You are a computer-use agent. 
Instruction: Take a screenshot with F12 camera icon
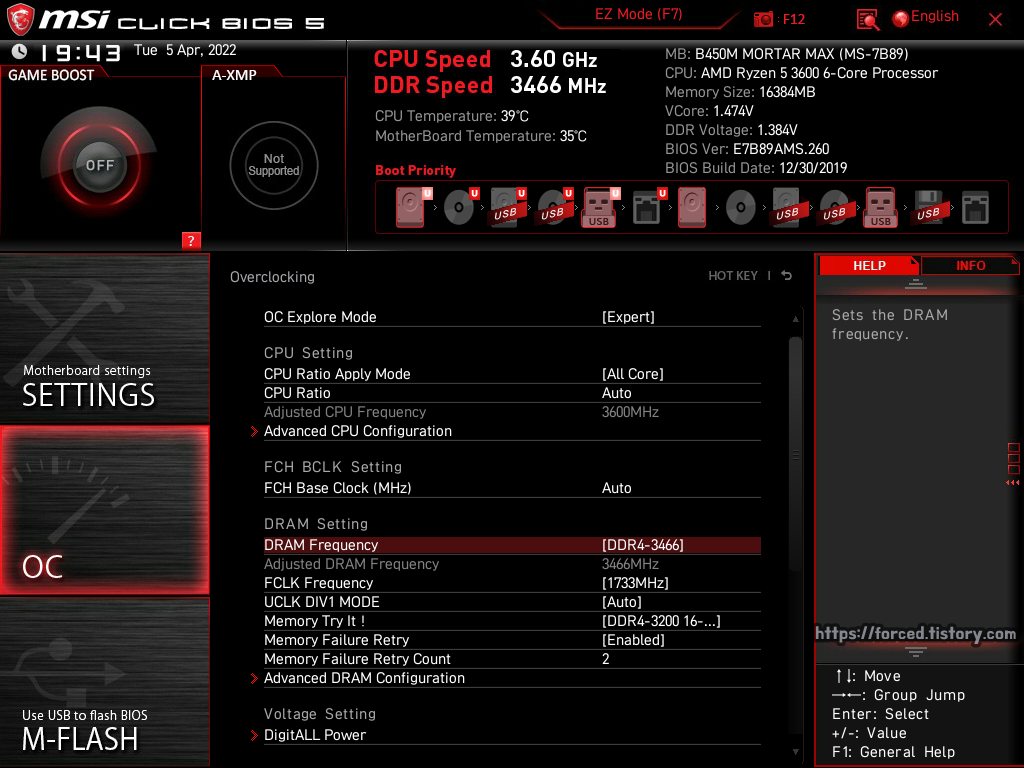pyautogui.click(x=763, y=19)
